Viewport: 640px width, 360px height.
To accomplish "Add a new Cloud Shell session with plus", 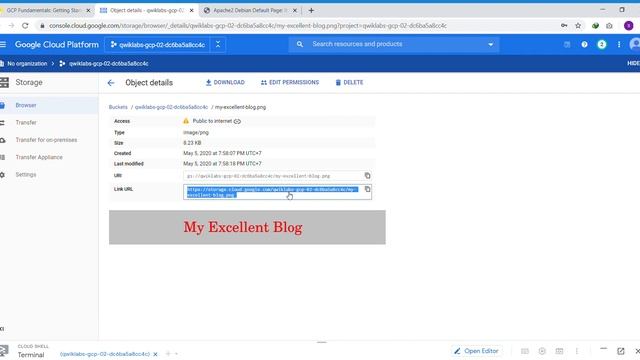I will 168,354.
